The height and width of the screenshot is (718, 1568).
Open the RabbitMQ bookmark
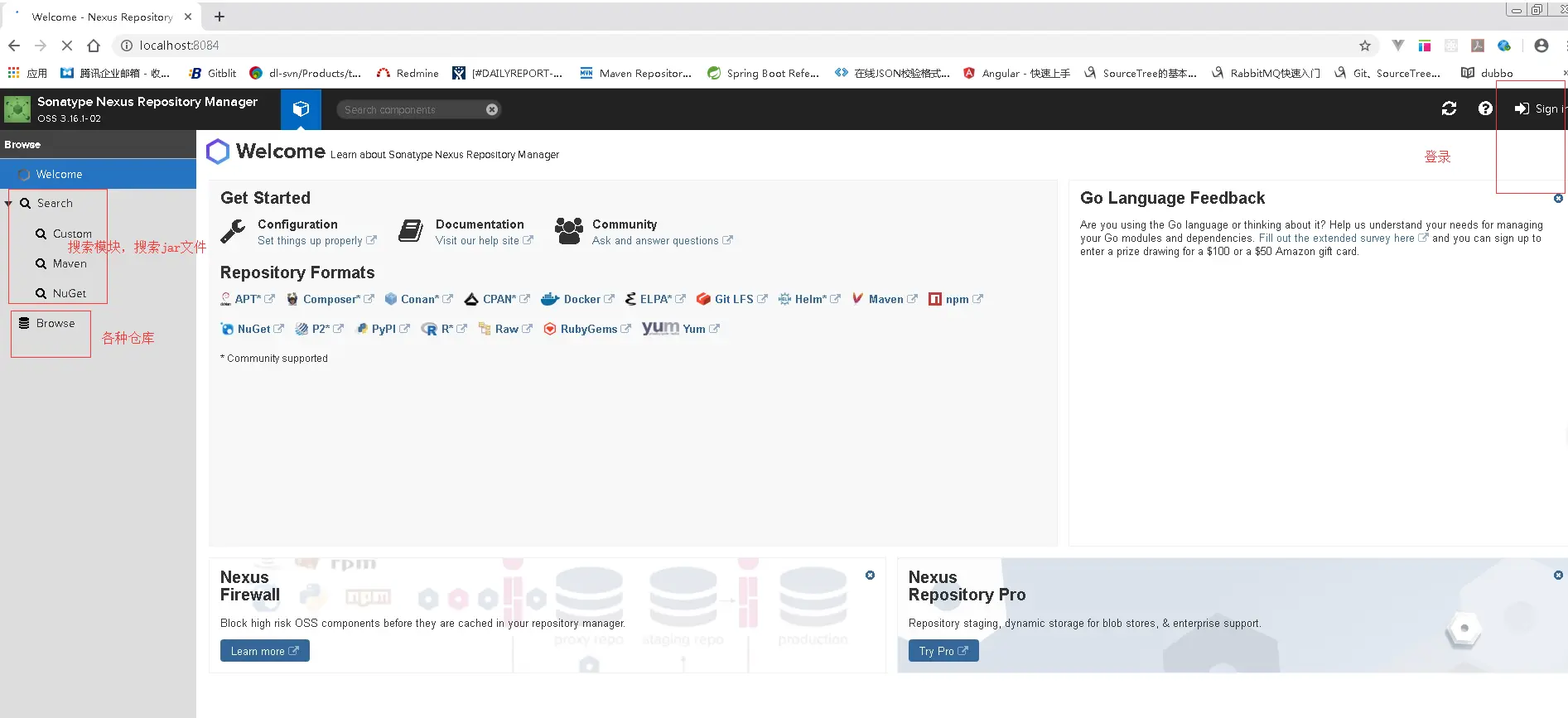click(1266, 73)
